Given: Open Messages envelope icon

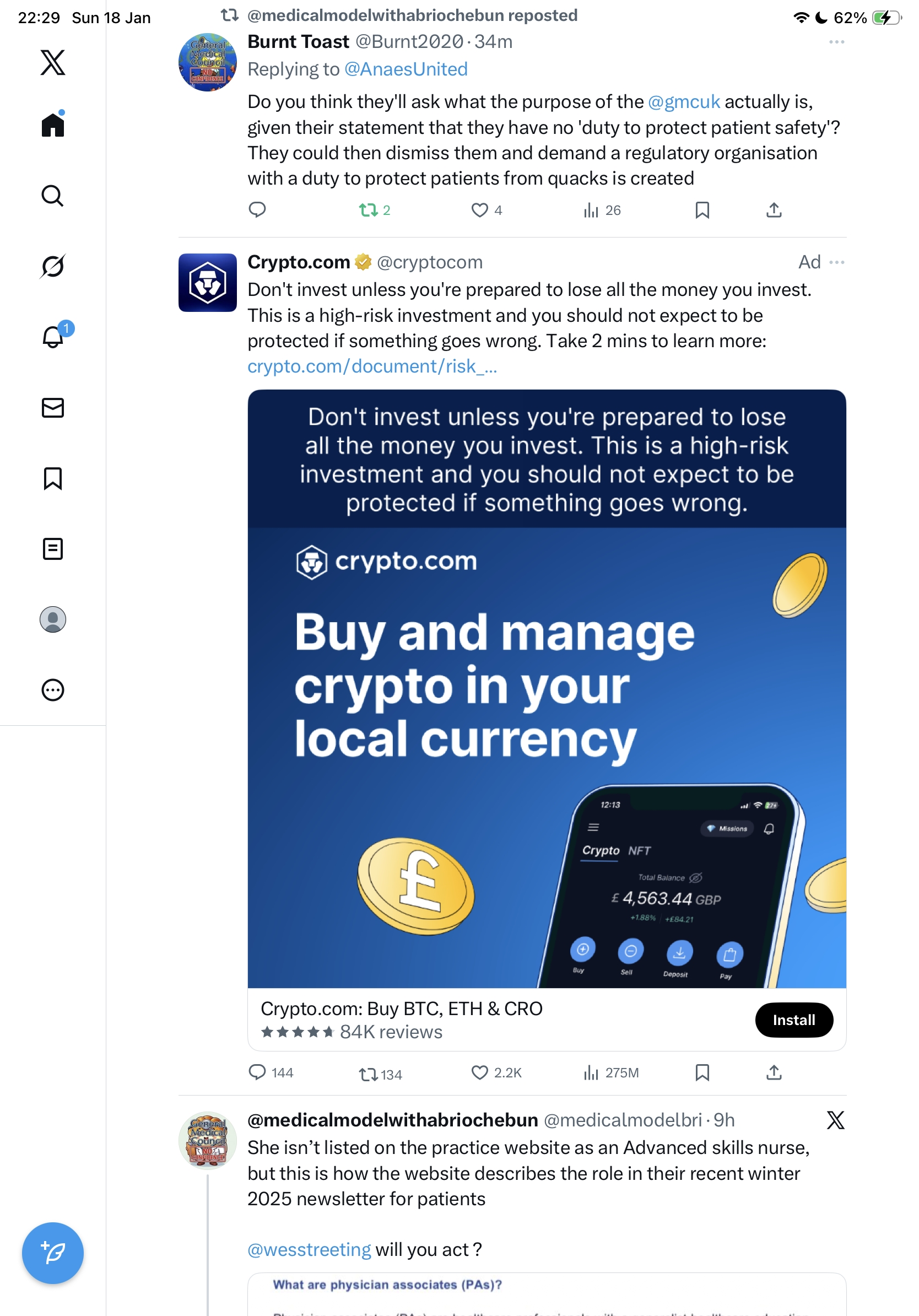Looking at the screenshot, I should [x=53, y=407].
